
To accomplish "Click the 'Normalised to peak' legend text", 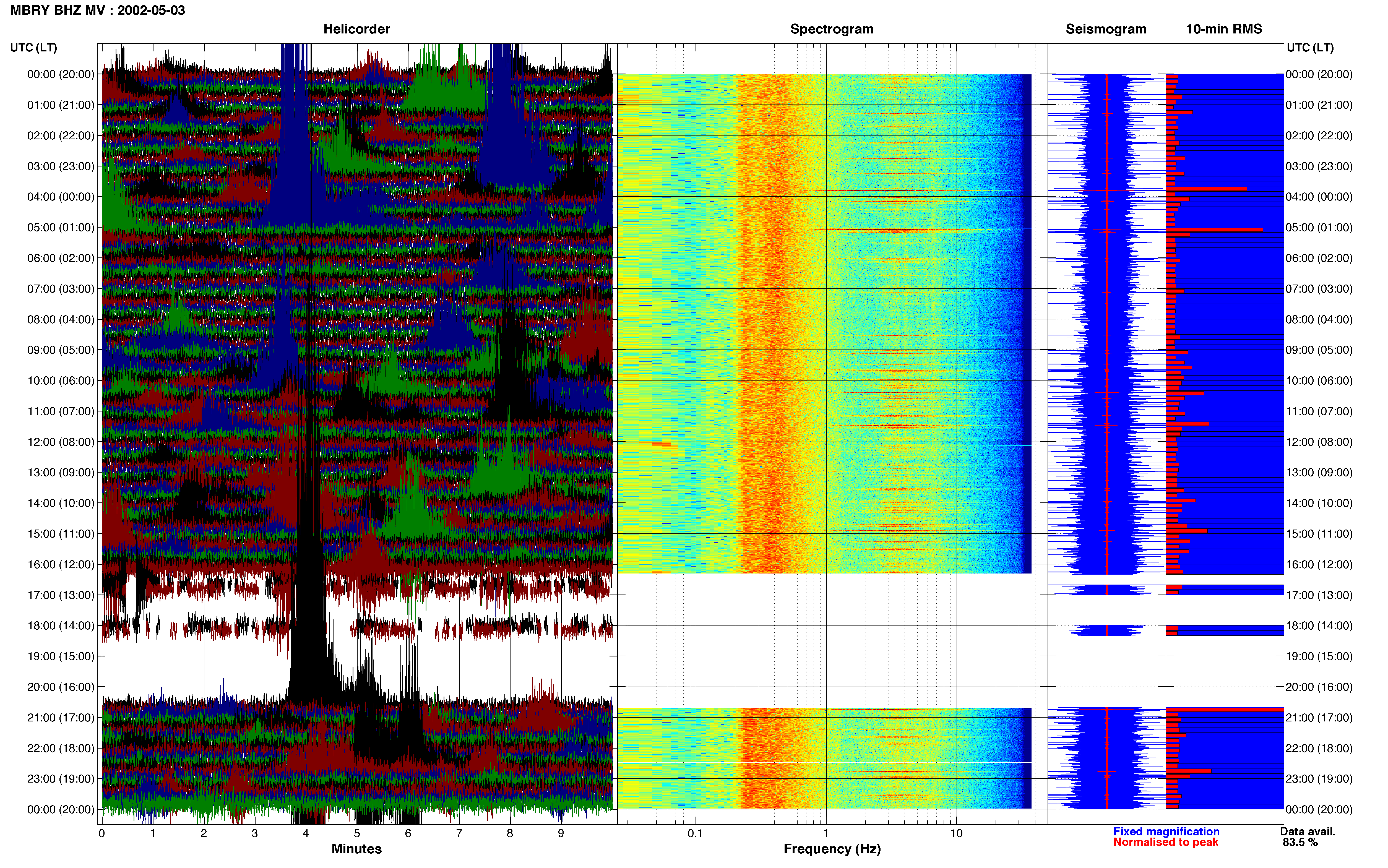I will (1165, 843).
